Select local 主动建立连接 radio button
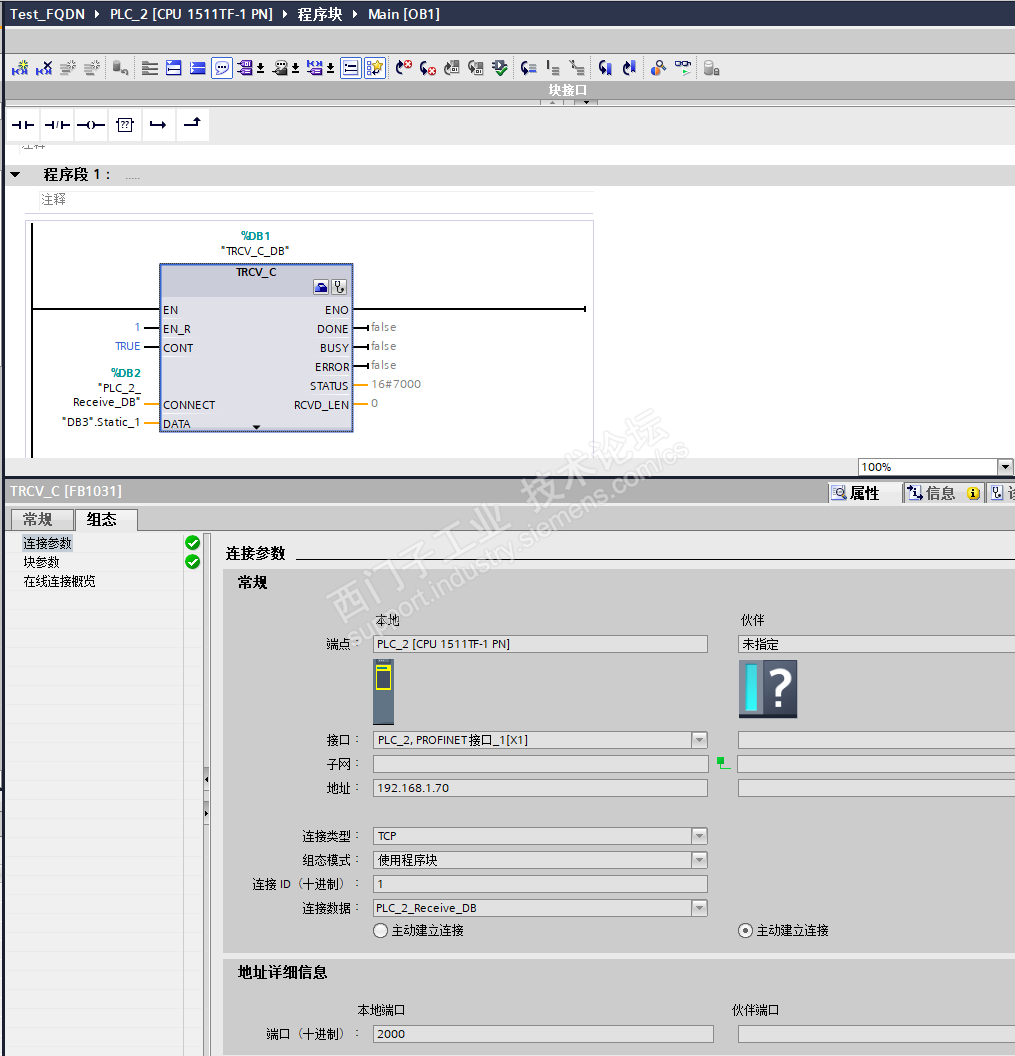This screenshot has width=1015, height=1056. (x=381, y=930)
